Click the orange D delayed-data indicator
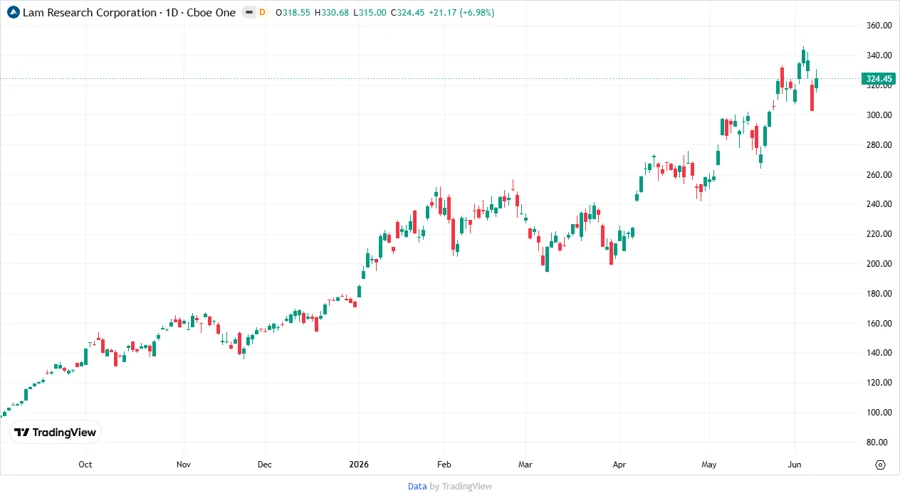The image size is (900, 498). [x=262, y=12]
